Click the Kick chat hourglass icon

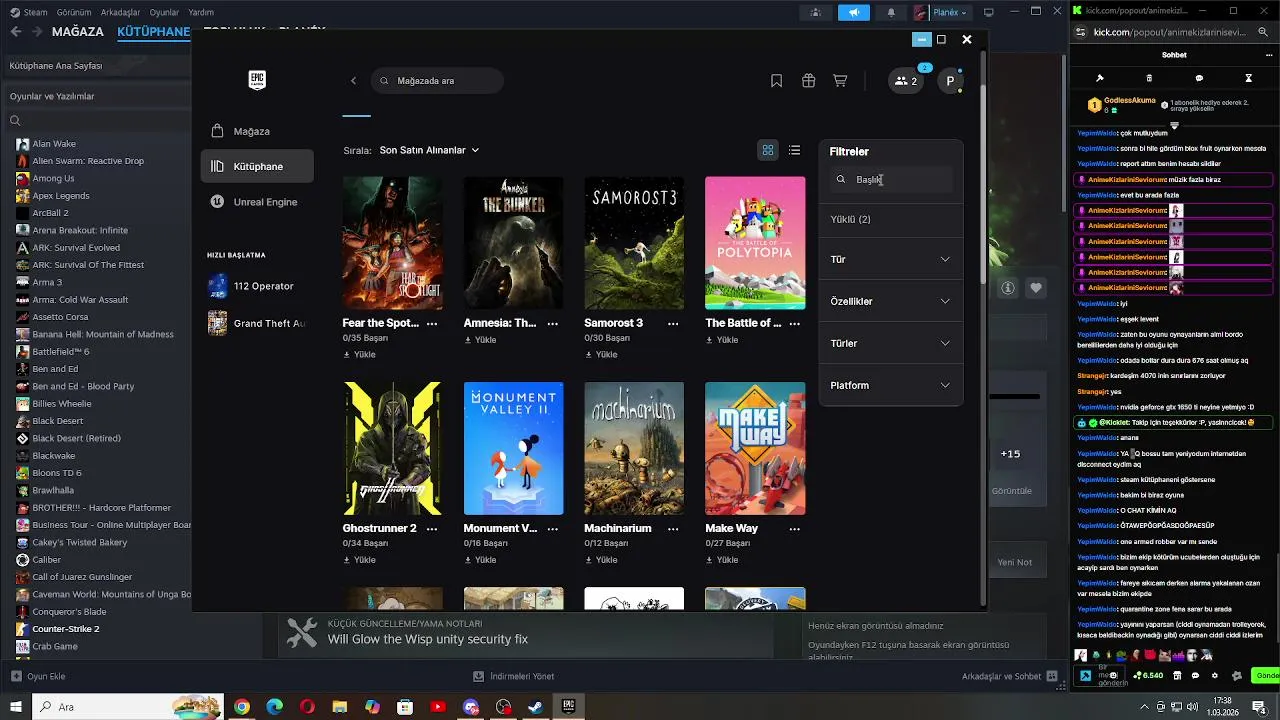pos(1248,78)
